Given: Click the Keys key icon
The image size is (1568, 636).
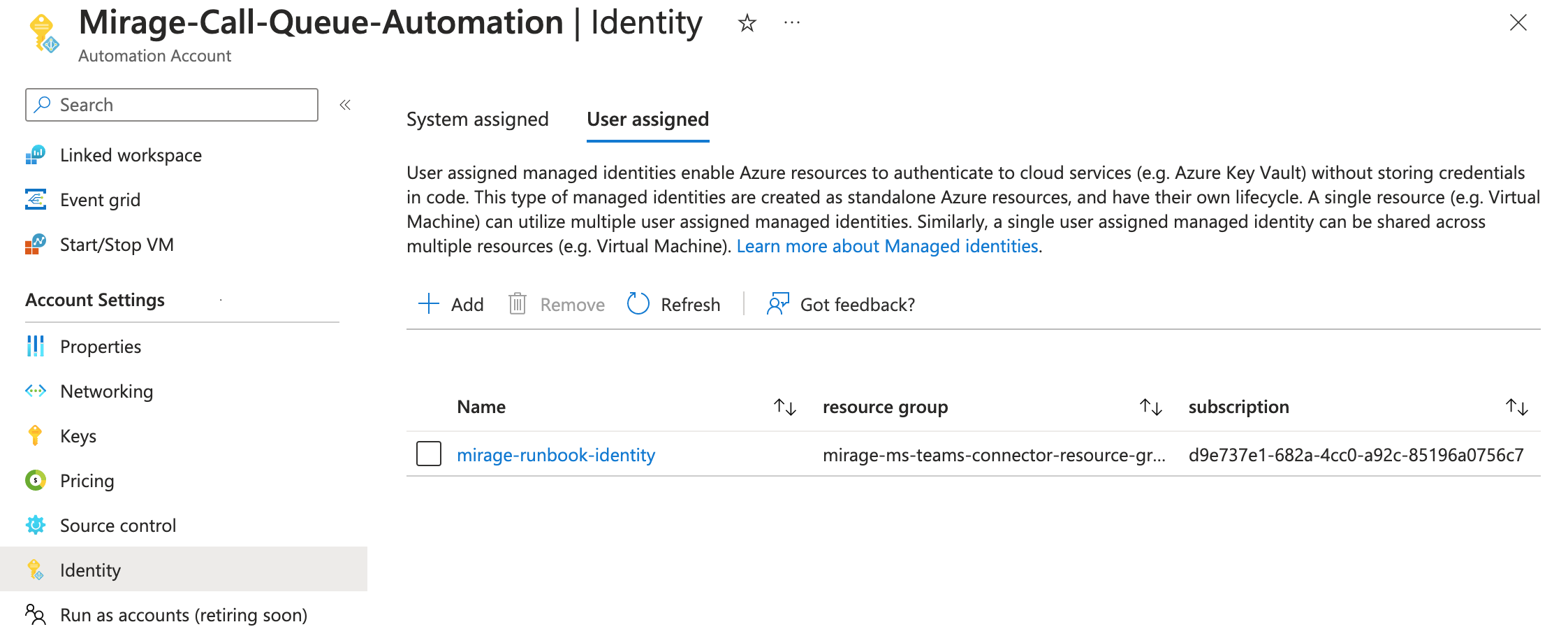Looking at the screenshot, I should pos(36,435).
